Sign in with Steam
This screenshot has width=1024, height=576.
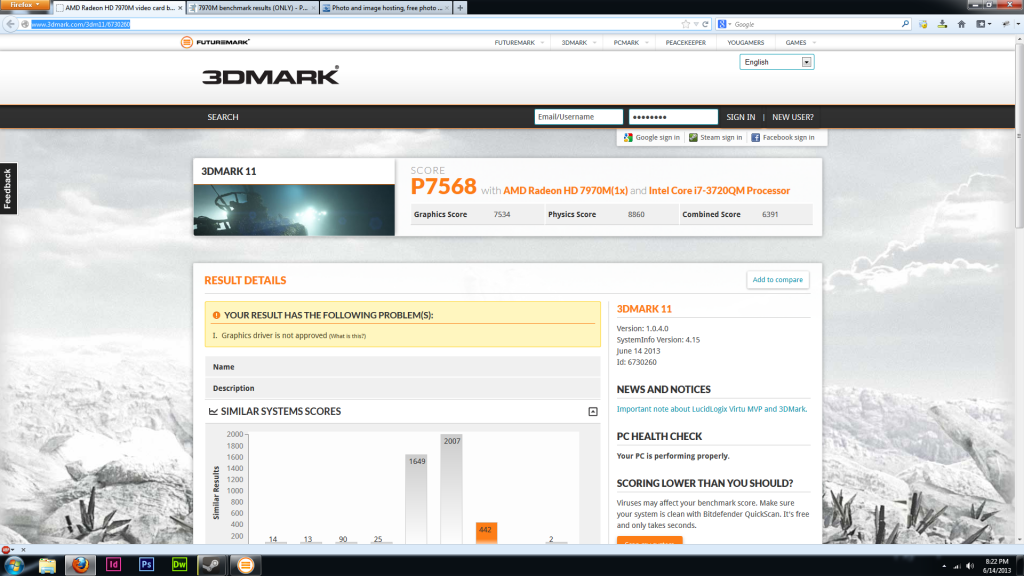(x=716, y=138)
